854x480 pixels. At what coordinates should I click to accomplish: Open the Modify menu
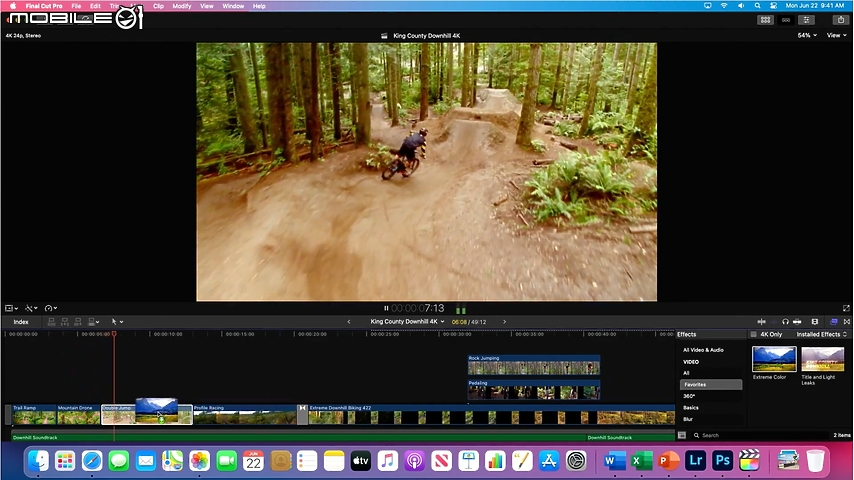182,6
